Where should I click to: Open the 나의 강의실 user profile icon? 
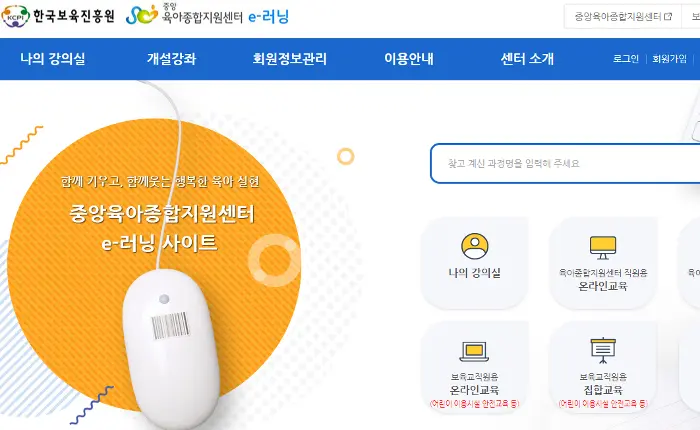click(475, 246)
